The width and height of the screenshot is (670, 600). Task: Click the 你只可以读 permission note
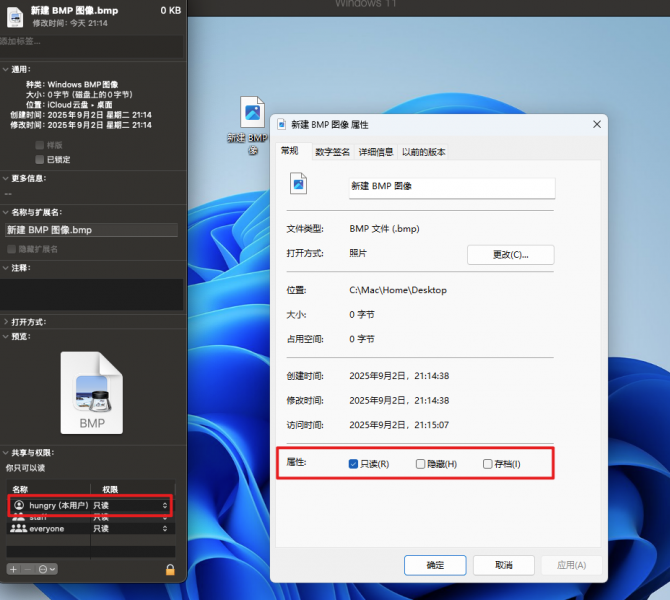[25, 468]
